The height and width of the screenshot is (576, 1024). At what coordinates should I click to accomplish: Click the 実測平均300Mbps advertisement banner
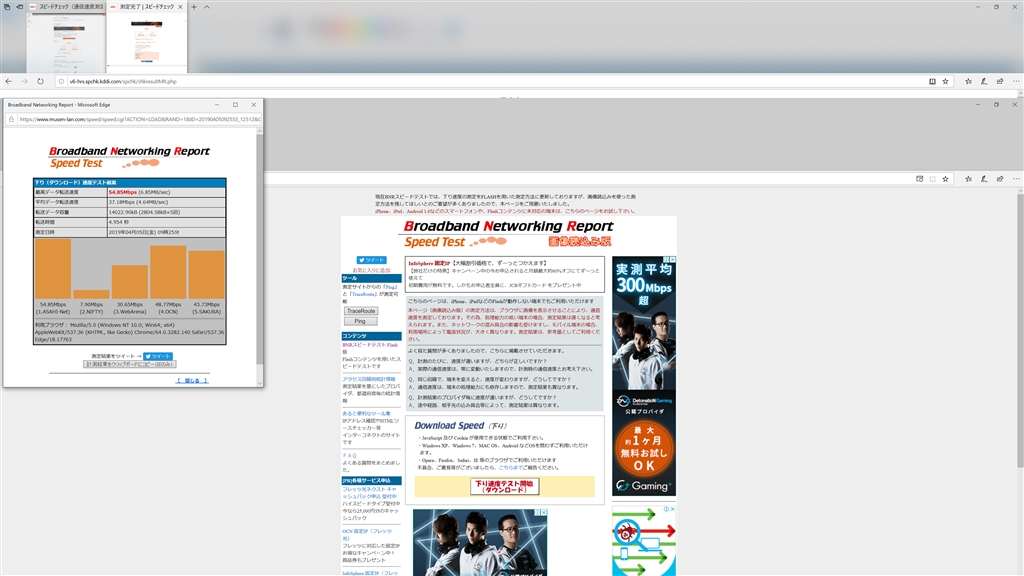644,376
